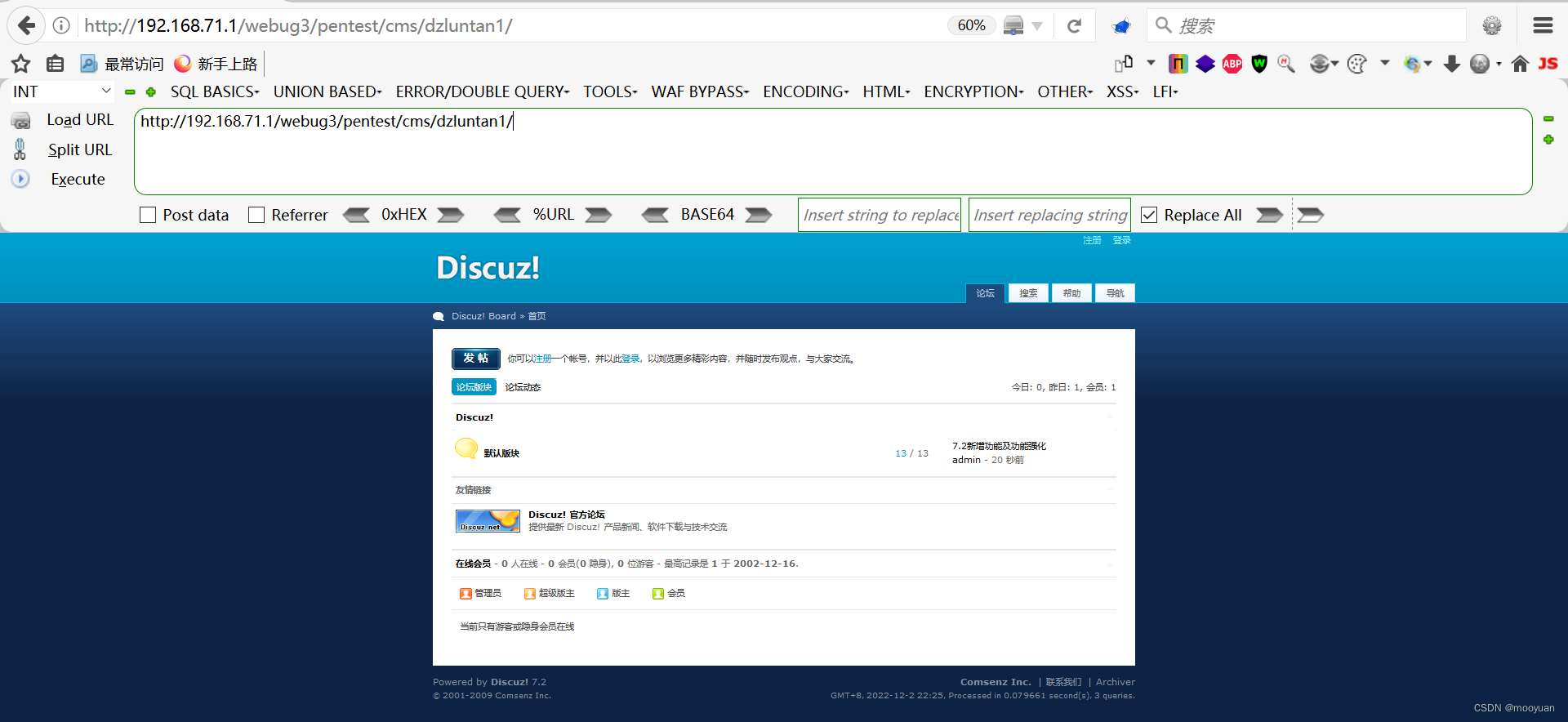The width and height of the screenshot is (1568, 722).
Task: Click green minus icon beside INT
Action: (130, 92)
